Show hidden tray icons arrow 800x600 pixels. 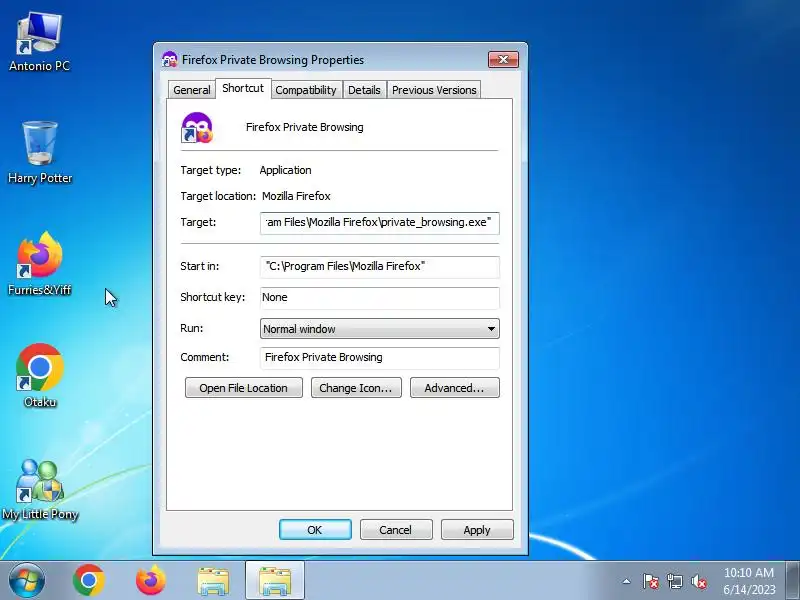[627, 581]
